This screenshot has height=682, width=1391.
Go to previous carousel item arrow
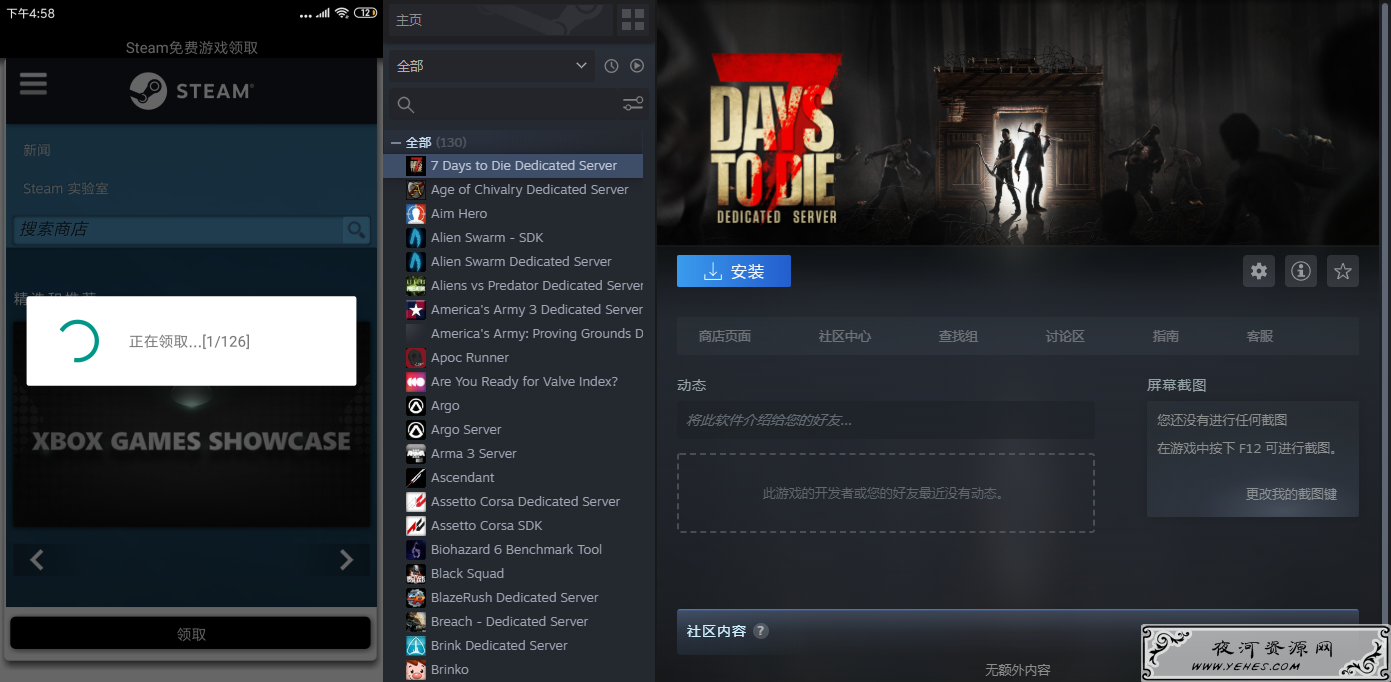click(37, 560)
